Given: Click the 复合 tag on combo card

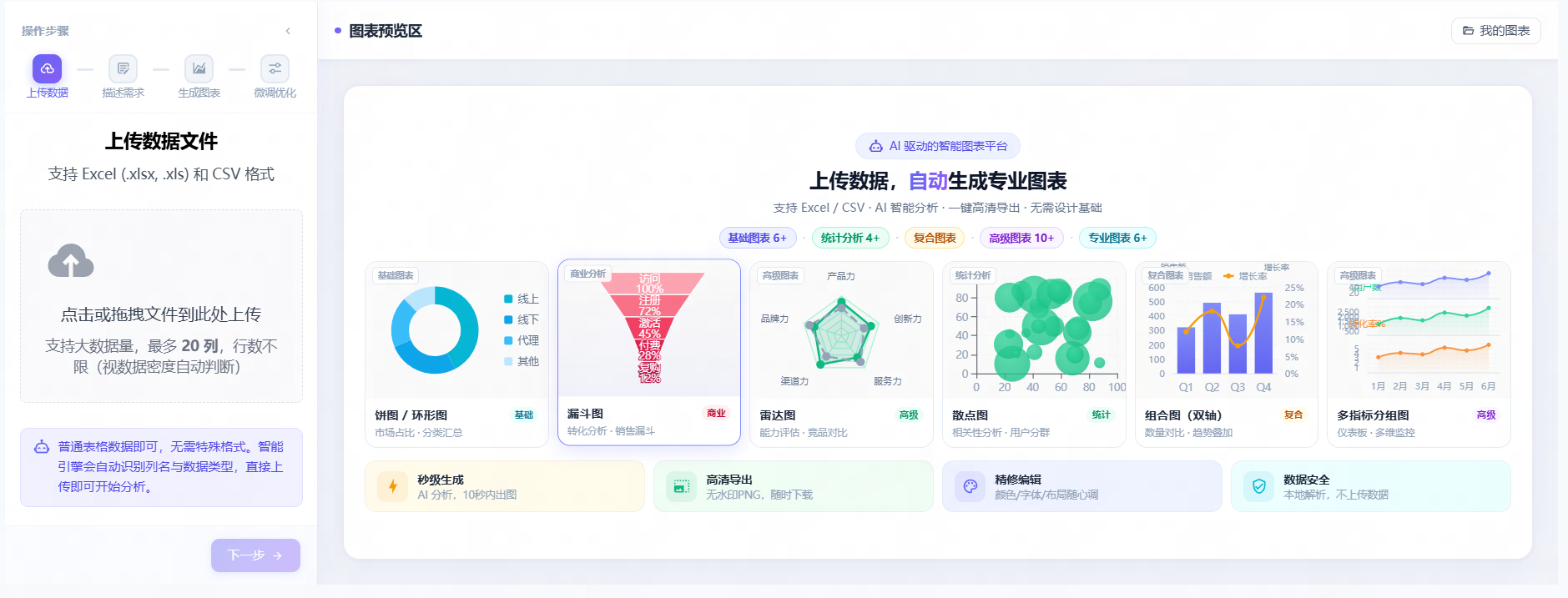Looking at the screenshot, I should [x=1293, y=415].
